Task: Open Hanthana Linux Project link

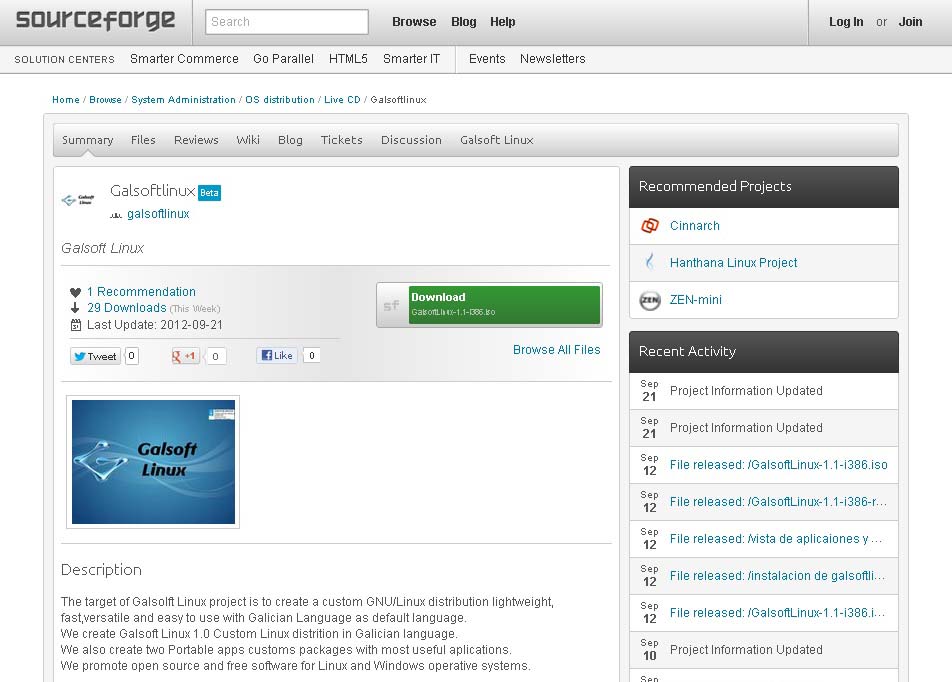Action: point(733,263)
